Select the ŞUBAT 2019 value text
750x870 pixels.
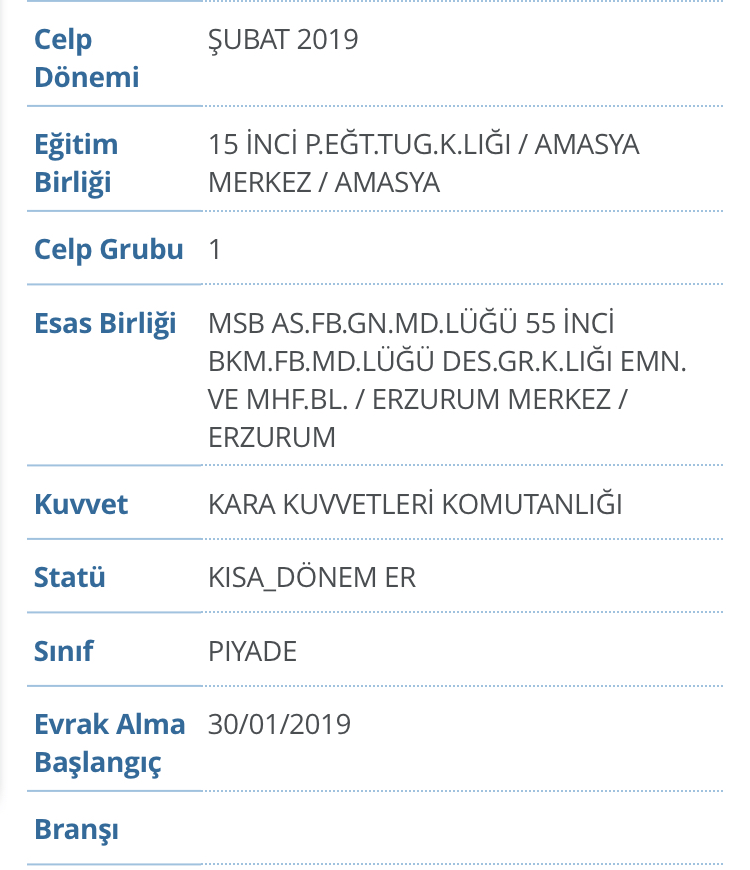(283, 39)
